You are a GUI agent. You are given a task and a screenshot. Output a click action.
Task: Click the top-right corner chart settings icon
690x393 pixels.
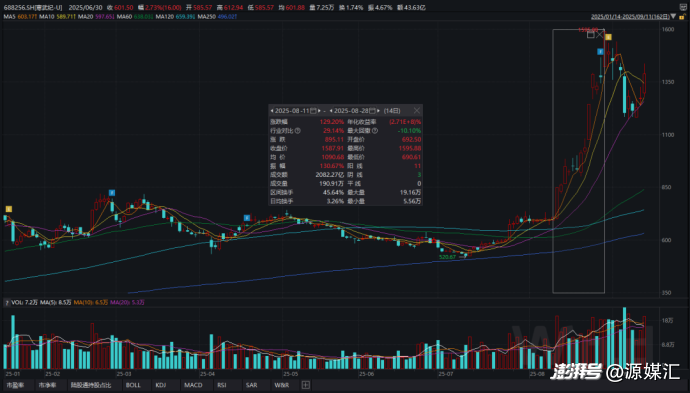(683, 7)
